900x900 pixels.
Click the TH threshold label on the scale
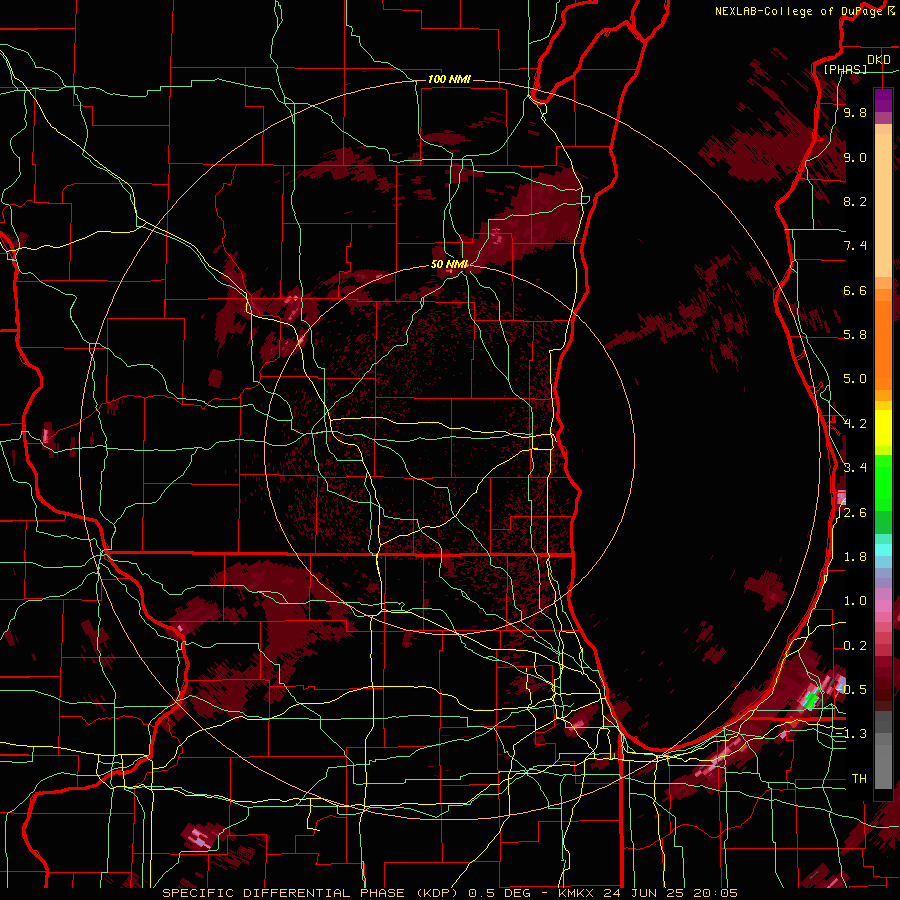point(859,778)
